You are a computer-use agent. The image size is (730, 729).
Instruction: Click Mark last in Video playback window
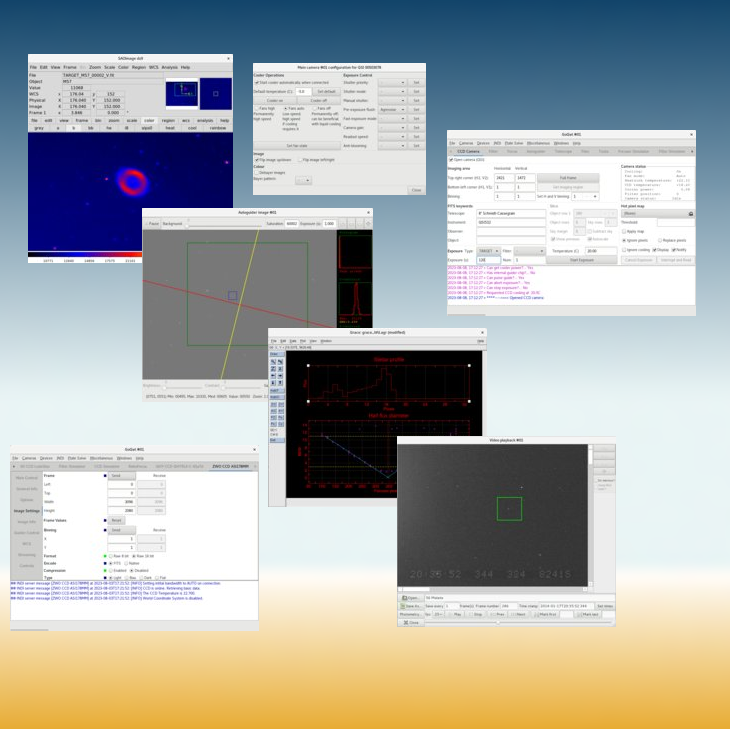(588, 614)
